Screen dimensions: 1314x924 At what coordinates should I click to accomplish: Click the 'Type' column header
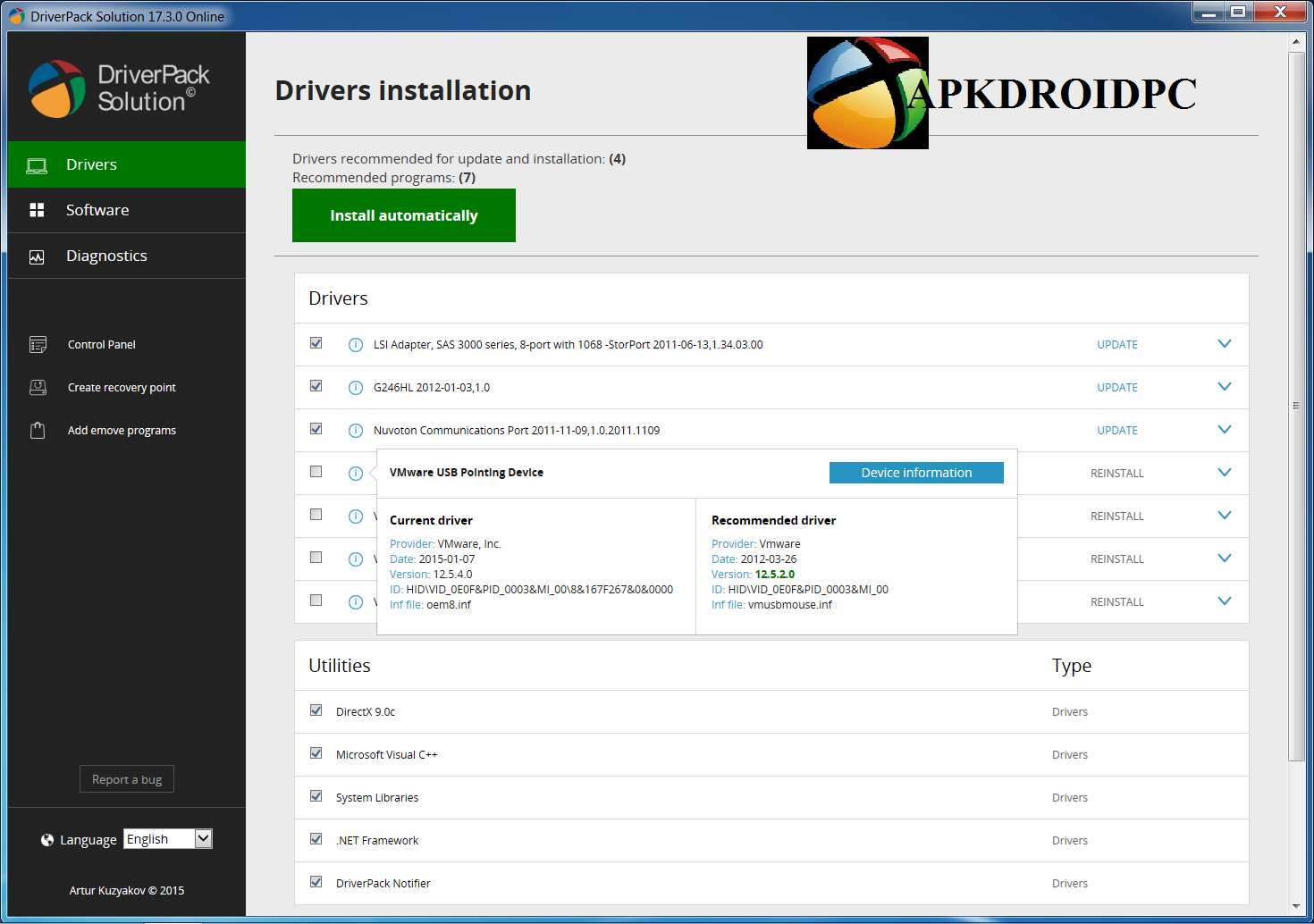pos(1072,666)
